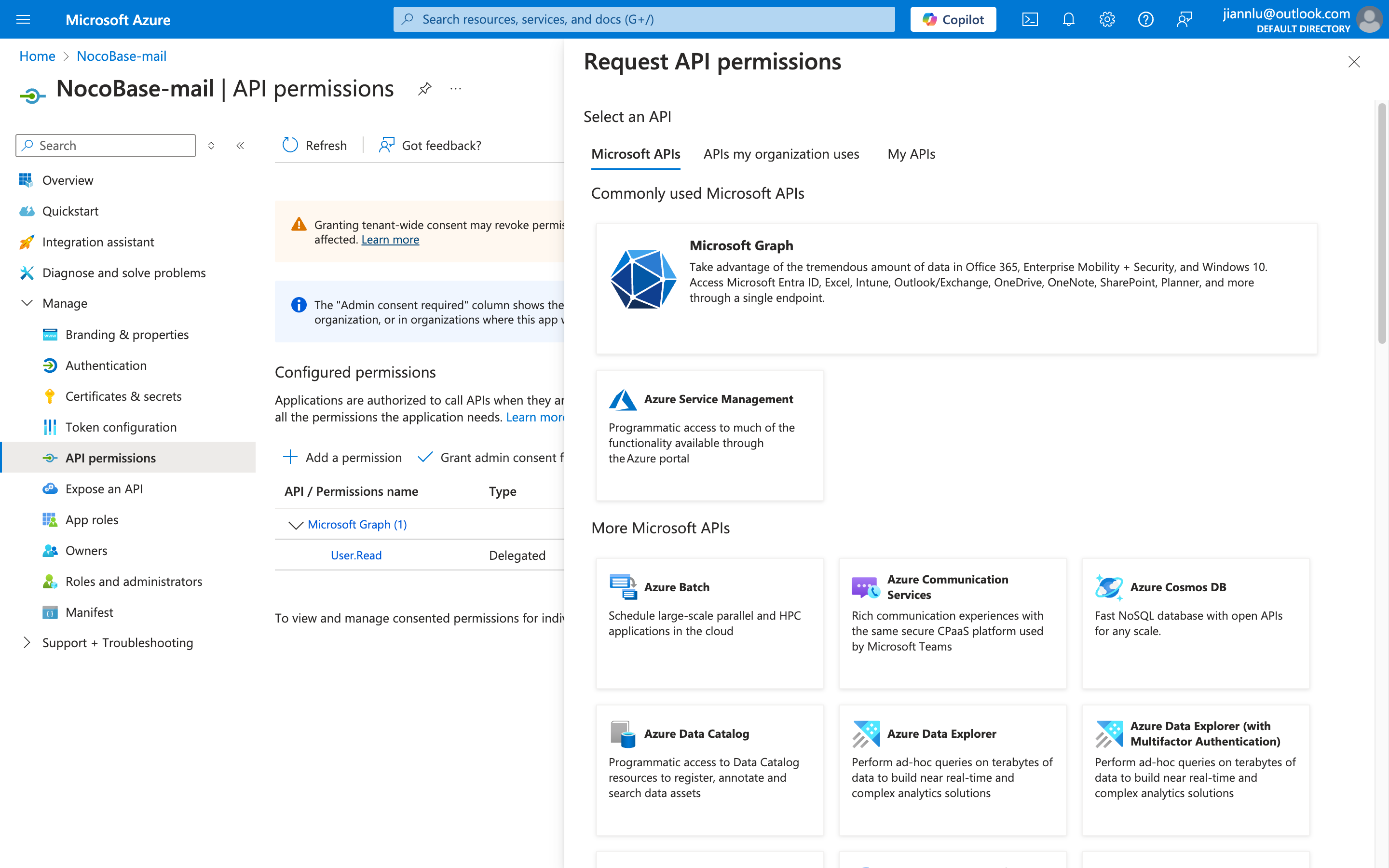Open the User.Read permission link

(x=356, y=555)
